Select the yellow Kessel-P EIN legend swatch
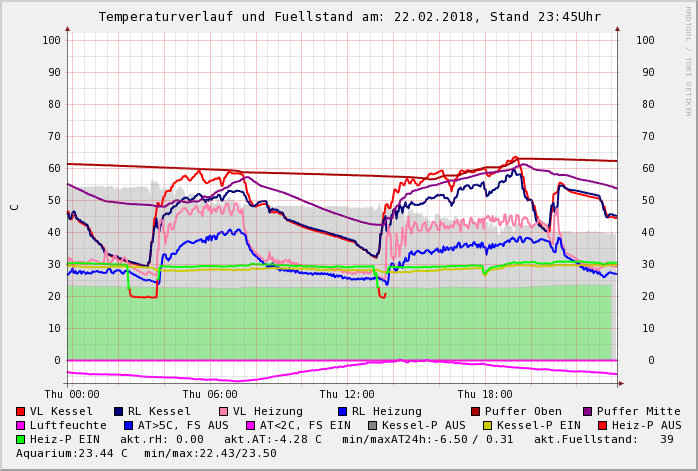This screenshot has height=471, width=698. click(x=487, y=425)
